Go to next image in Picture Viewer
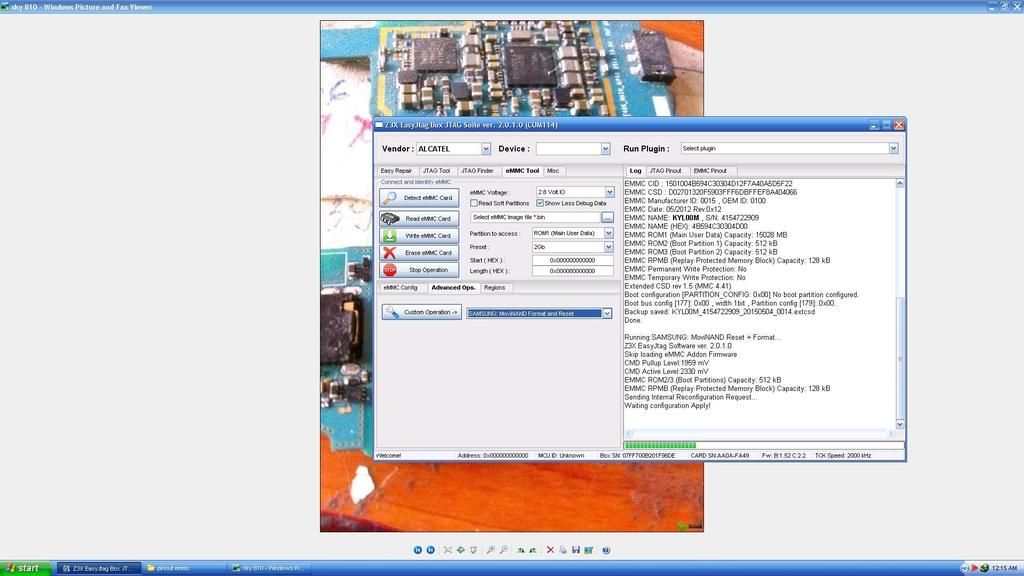 pos(431,550)
